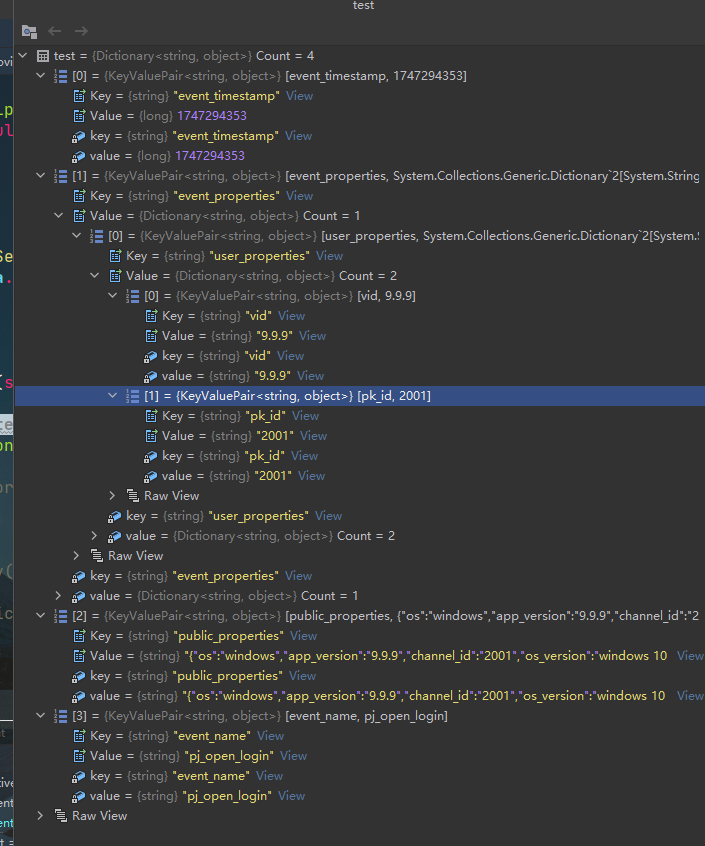Select number 1747294353 in Value = {long} row
This screenshot has height=846, width=705.
[x=212, y=116]
